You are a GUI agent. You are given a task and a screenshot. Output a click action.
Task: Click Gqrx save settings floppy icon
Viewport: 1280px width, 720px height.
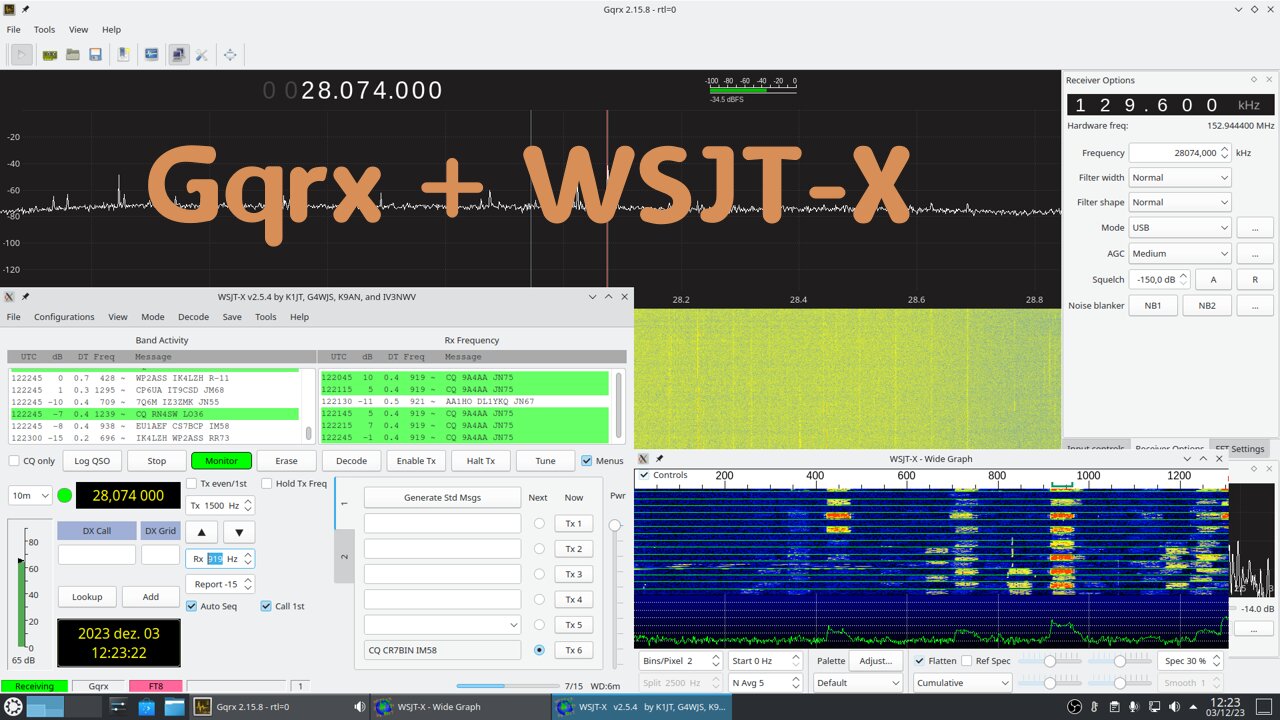pyautogui.click(x=95, y=54)
